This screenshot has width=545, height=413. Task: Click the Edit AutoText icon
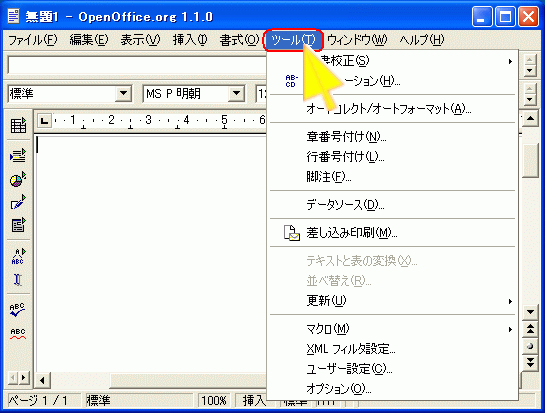pyautogui.click(x=18, y=256)
